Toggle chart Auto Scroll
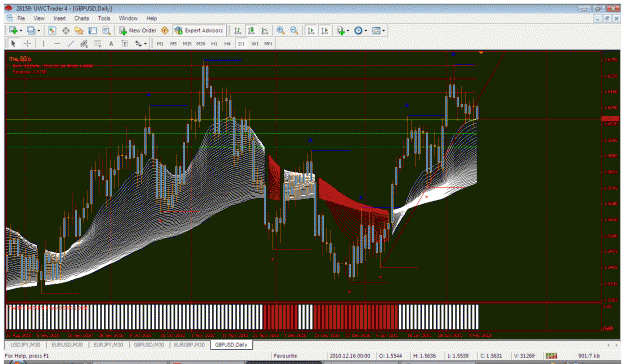 pos(311,31)
